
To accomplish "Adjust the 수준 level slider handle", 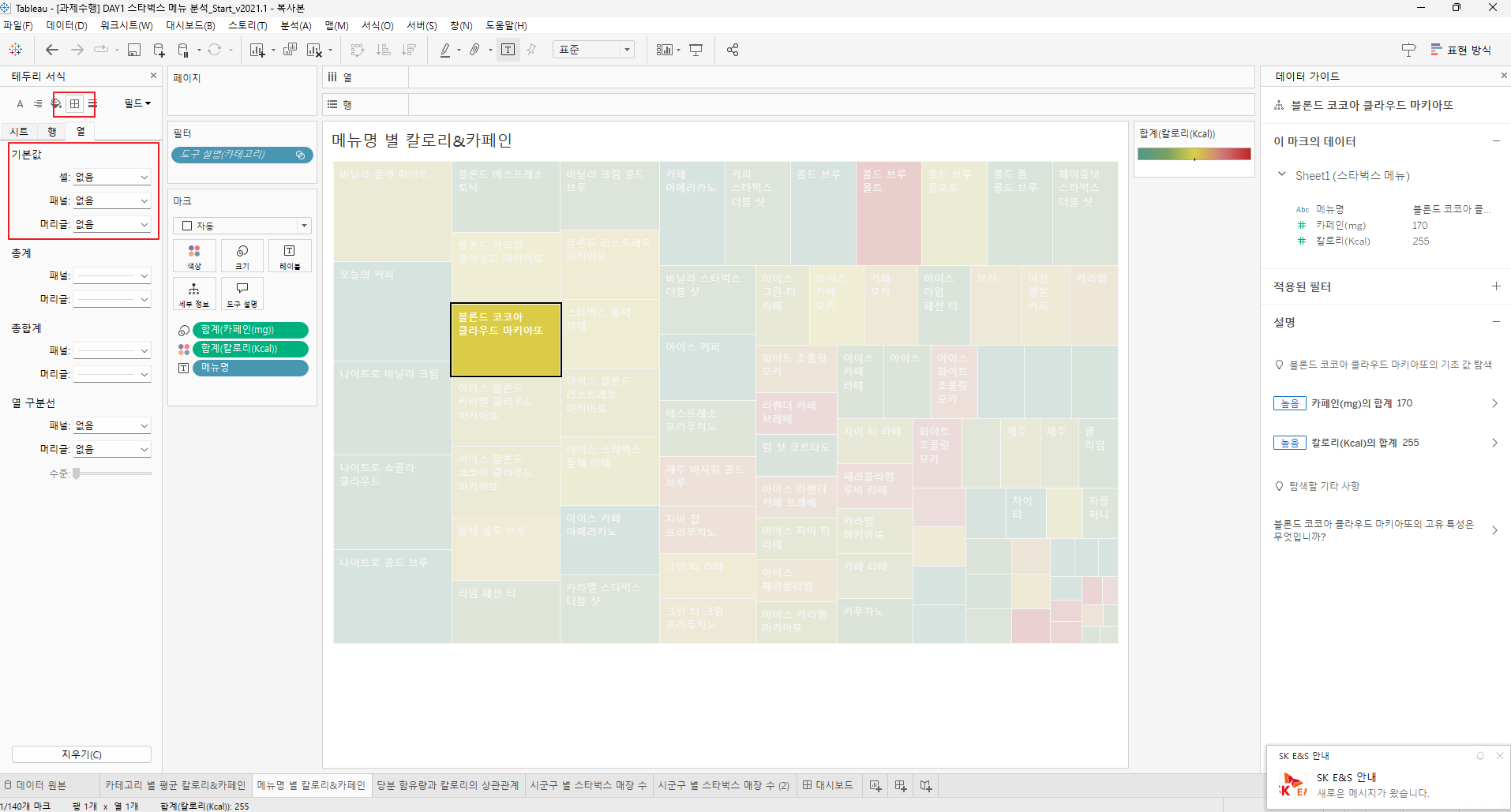I will (x=77, y=473).
